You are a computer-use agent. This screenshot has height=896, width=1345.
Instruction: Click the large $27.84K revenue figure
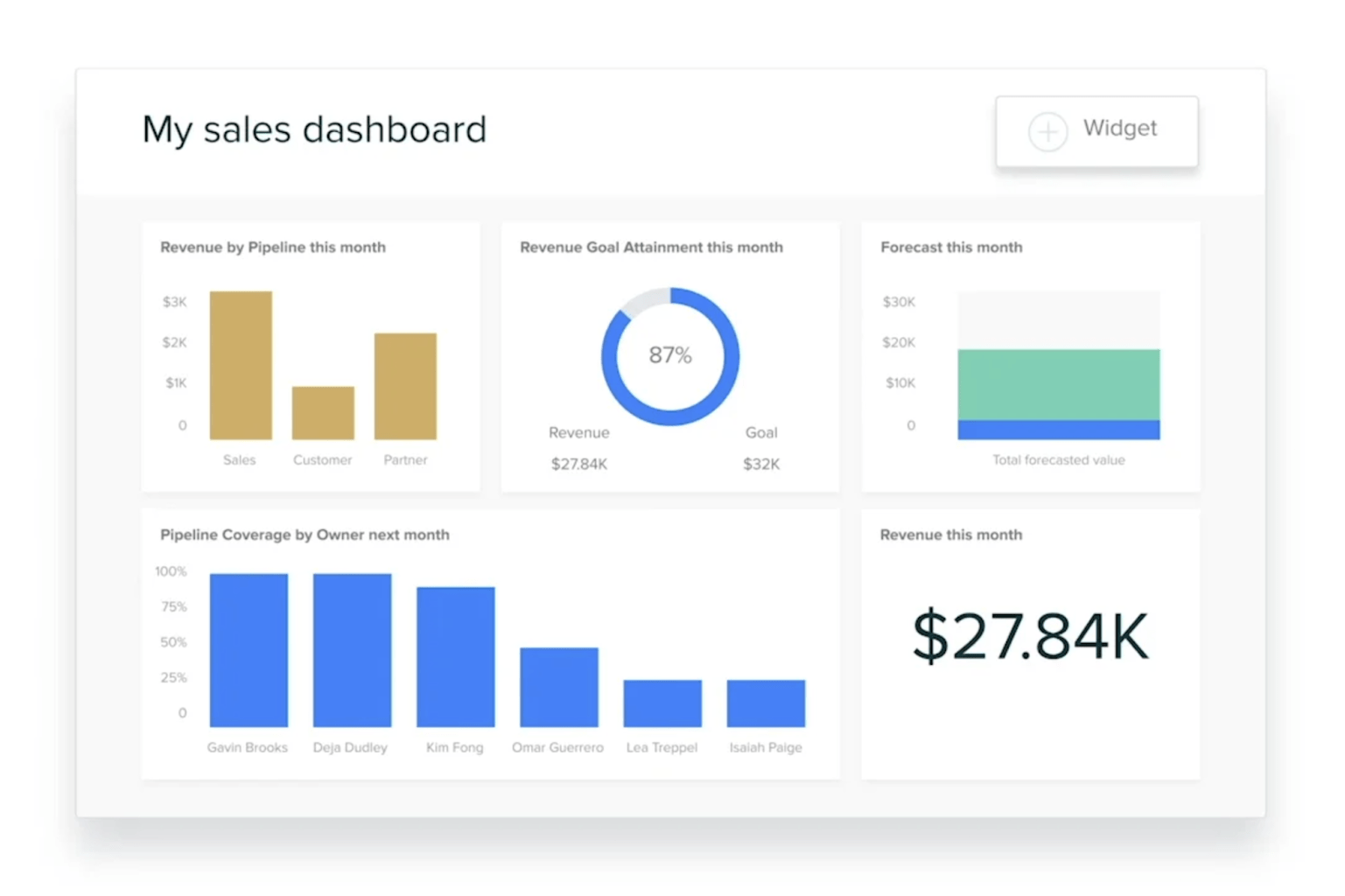pyautogui.click(x=1029, y=635)
